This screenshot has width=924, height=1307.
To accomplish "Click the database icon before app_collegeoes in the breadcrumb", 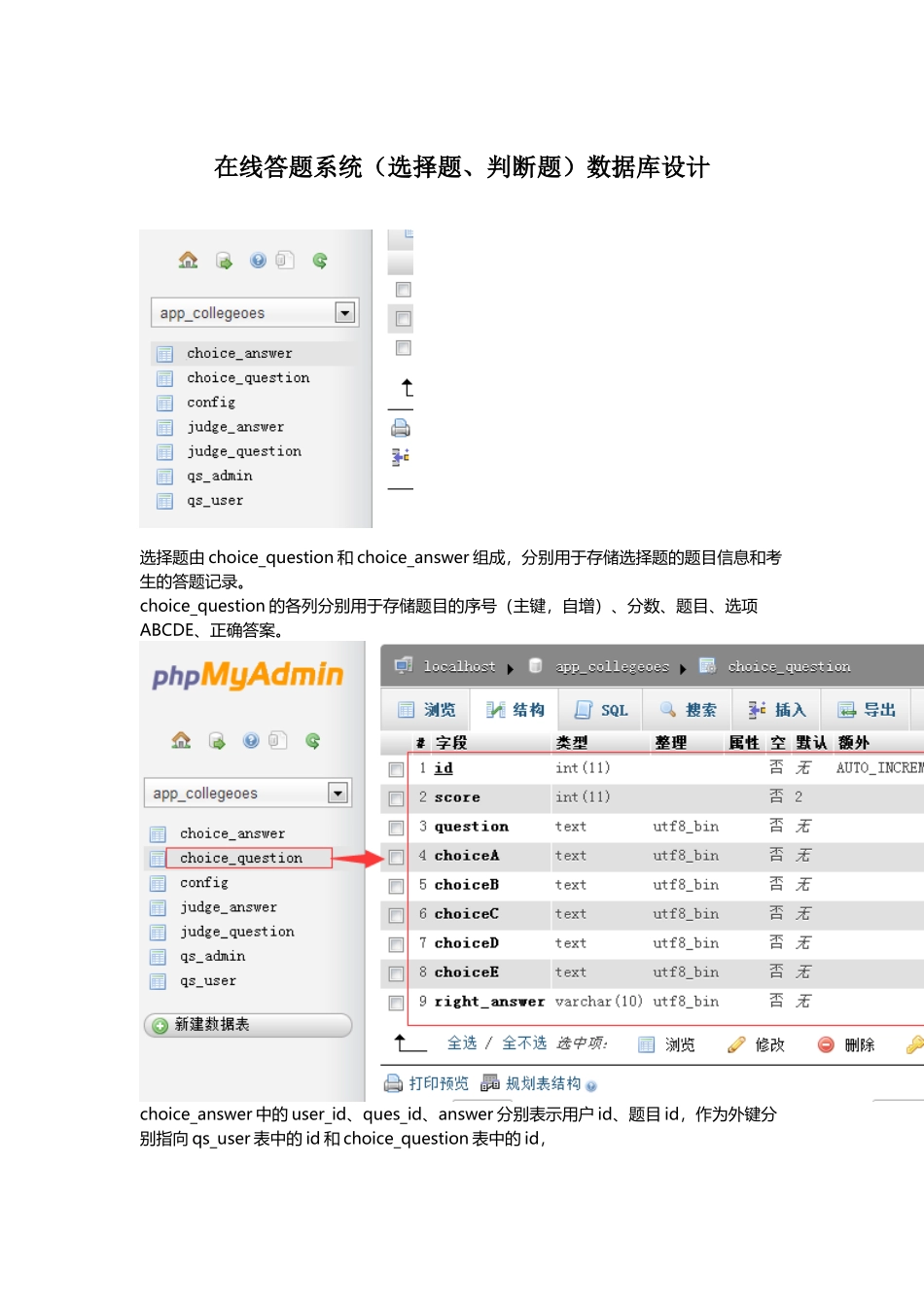I will (x=535, y=666).
